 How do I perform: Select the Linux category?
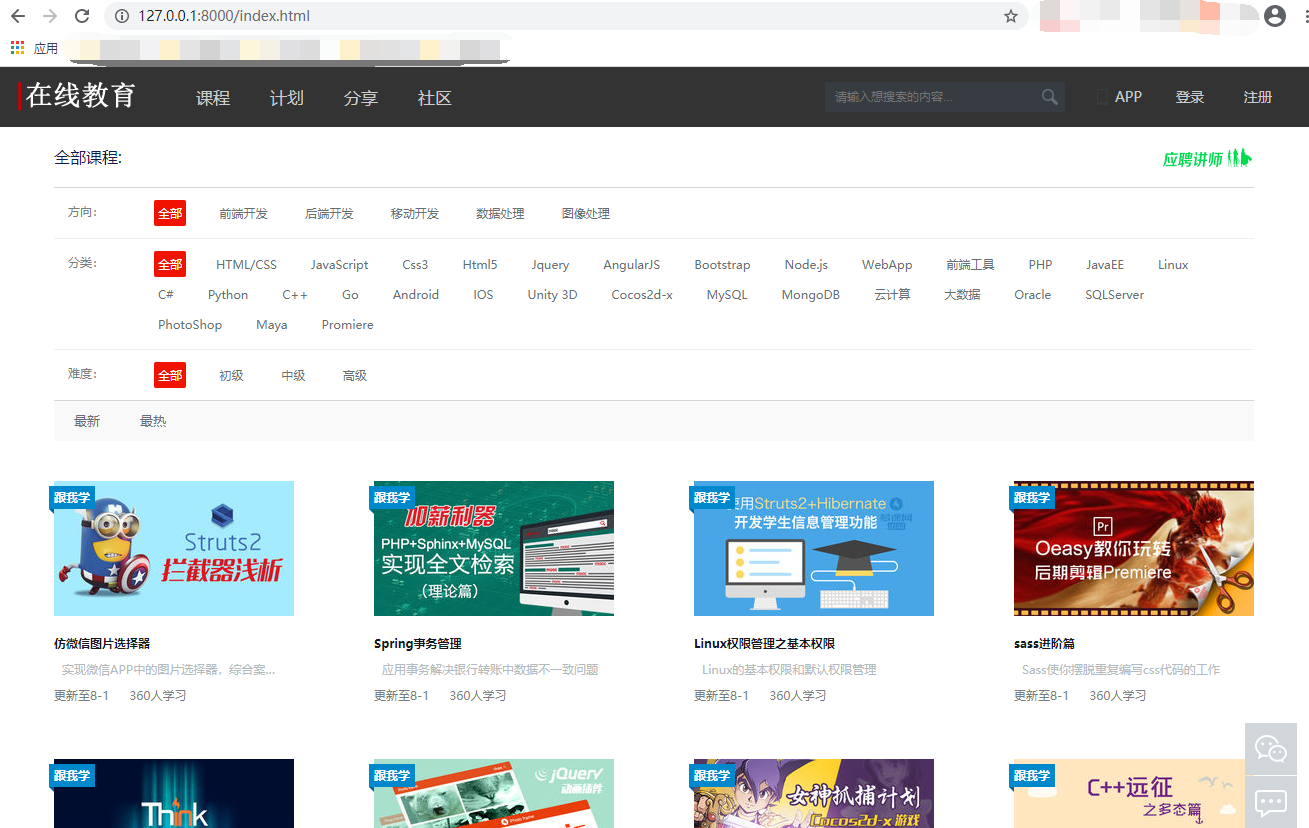click(x=1173, y=265)
